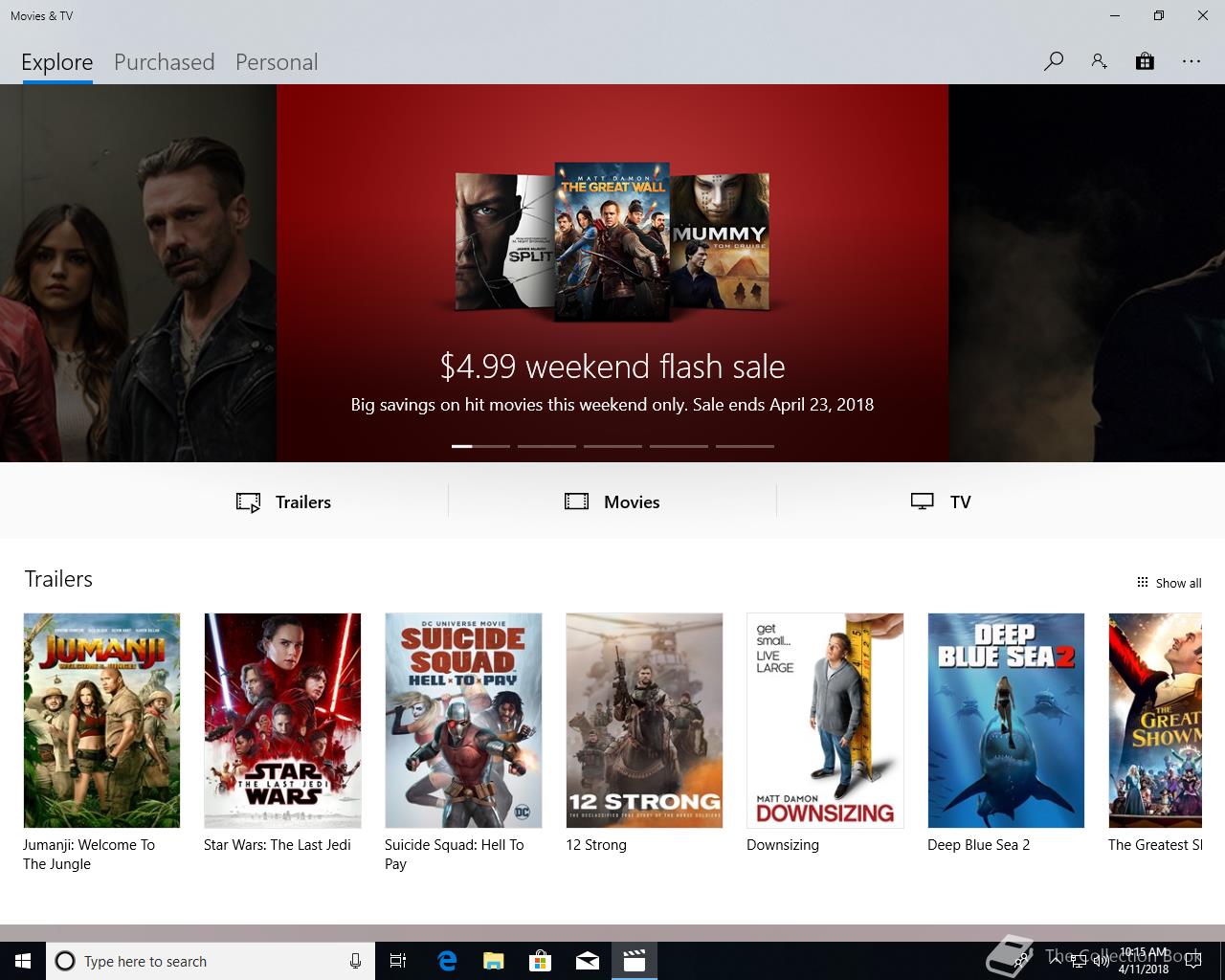The height and width of the screenshot is (980, 1225).
Task: Select the fifth carousel slide indicator
Action: 745,446
